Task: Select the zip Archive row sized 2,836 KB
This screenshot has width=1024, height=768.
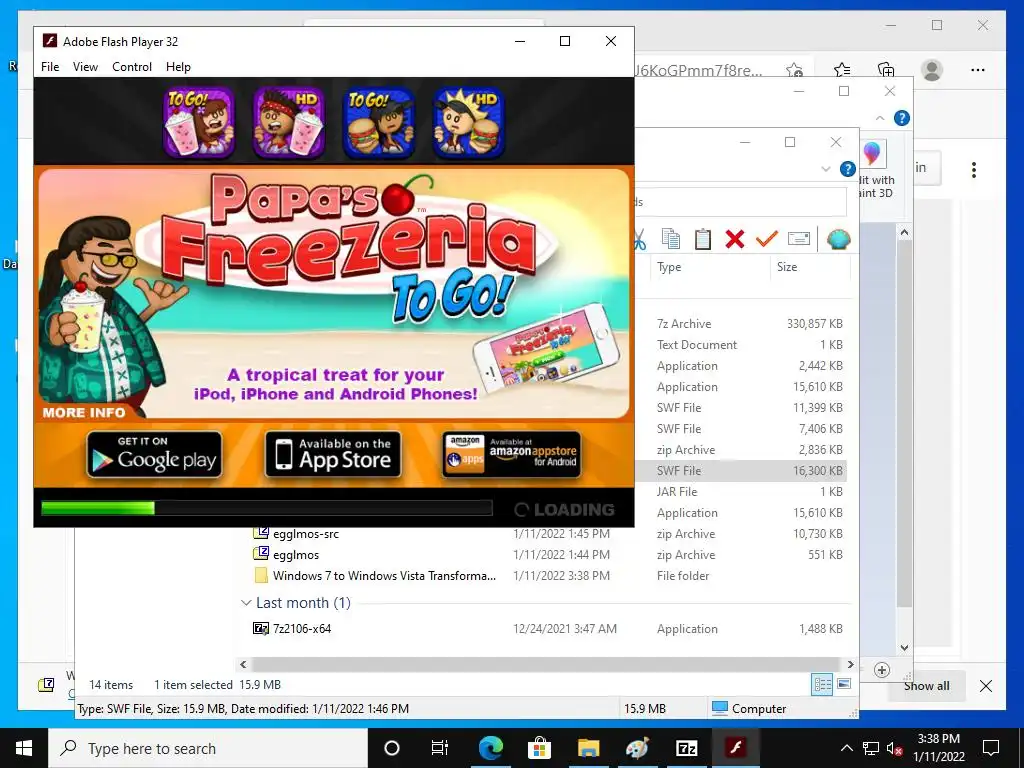Action: pos(740,450)
